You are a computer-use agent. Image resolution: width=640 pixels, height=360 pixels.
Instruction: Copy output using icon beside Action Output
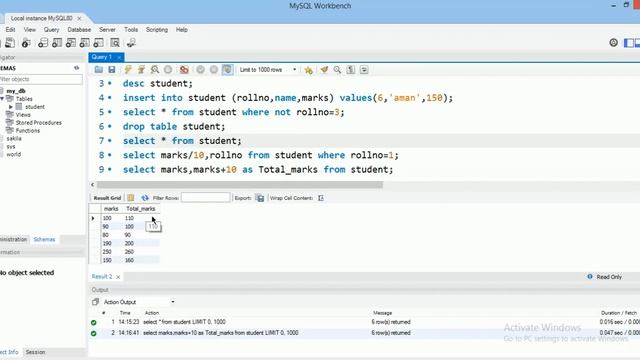[95, 302]
